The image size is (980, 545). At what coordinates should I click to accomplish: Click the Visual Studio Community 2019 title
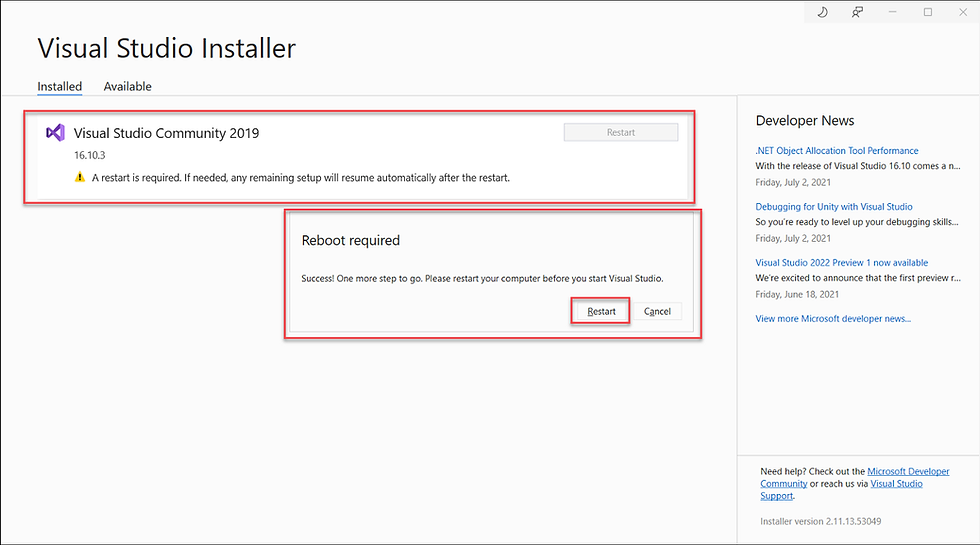point(166,133)
